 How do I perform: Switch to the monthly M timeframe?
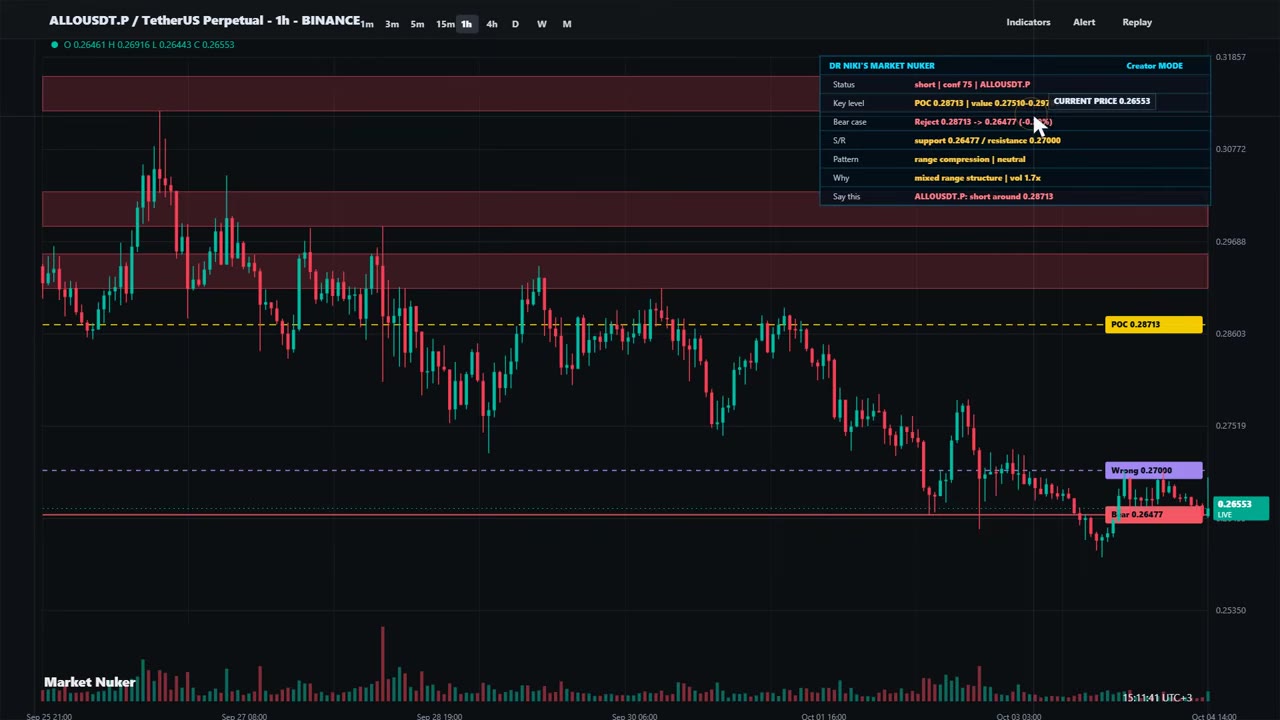[567, 24]
